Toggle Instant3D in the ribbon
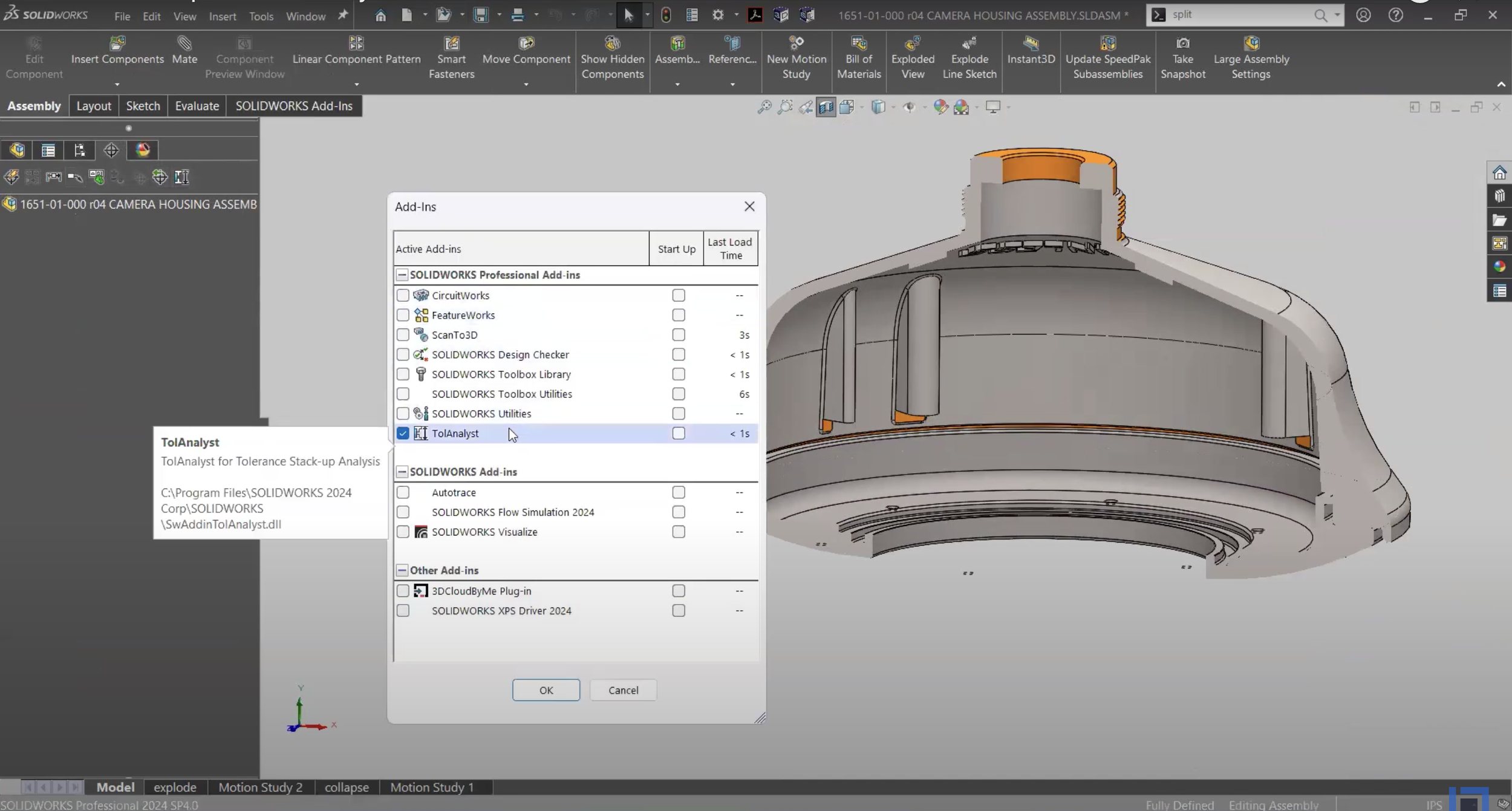Screen dimensions: 1512x811 click(1031, 44)
